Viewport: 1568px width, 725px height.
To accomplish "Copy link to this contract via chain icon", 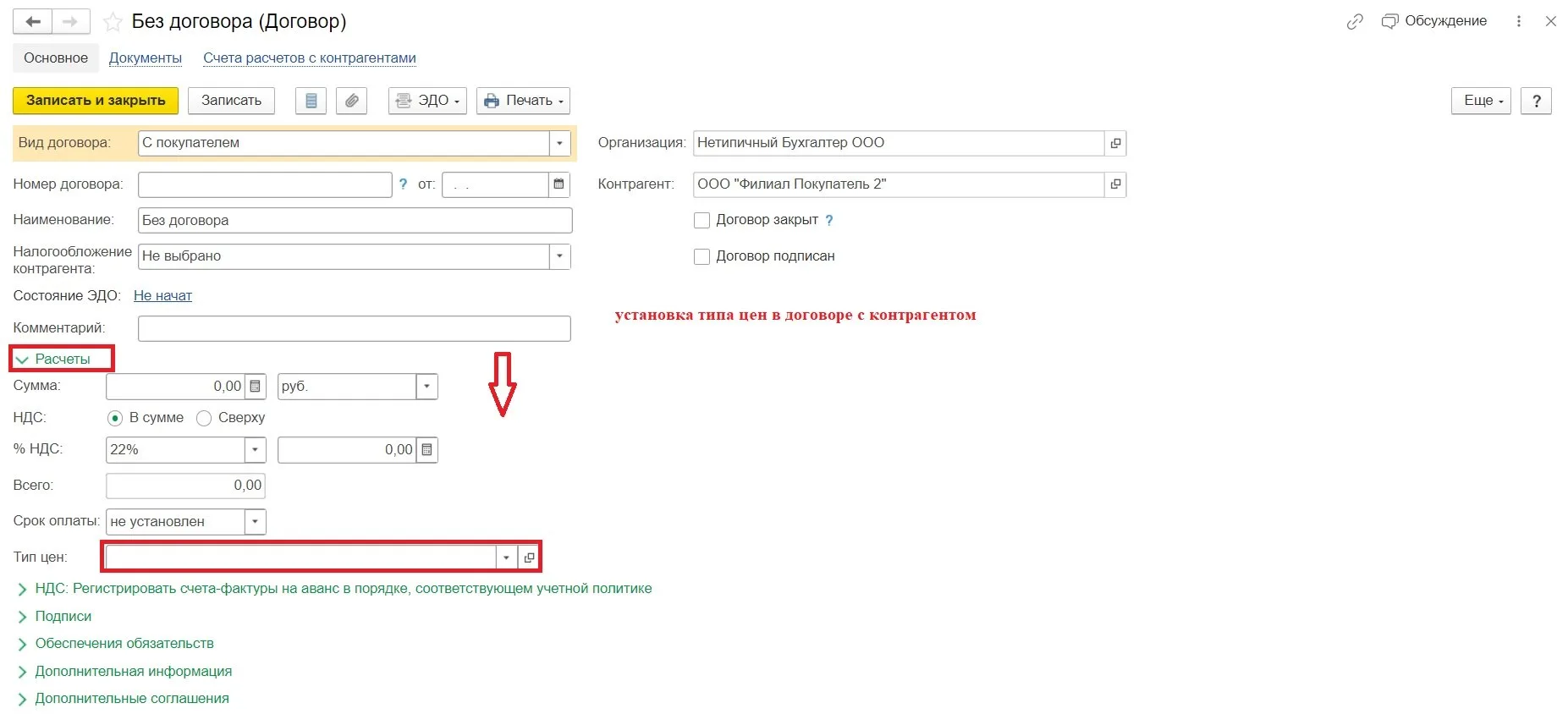I will pos(1355,22).
